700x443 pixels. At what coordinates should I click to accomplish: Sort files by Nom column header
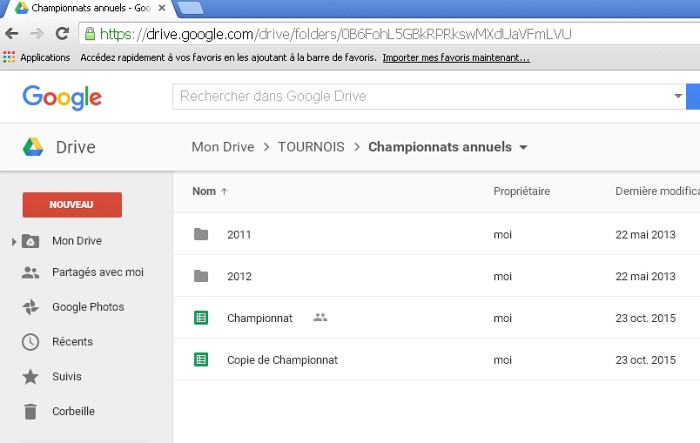(204, 191)
